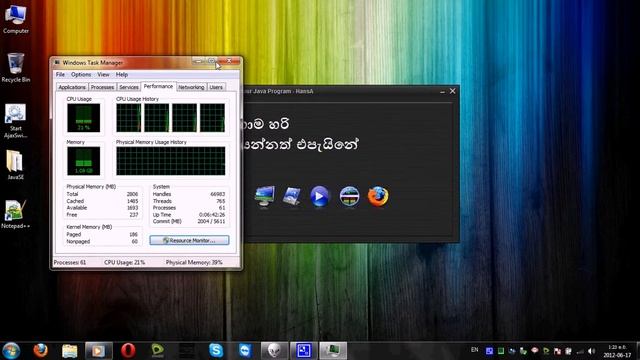
Task: Open Windows Explorer folder from taskbar
Action: [70, 351]
